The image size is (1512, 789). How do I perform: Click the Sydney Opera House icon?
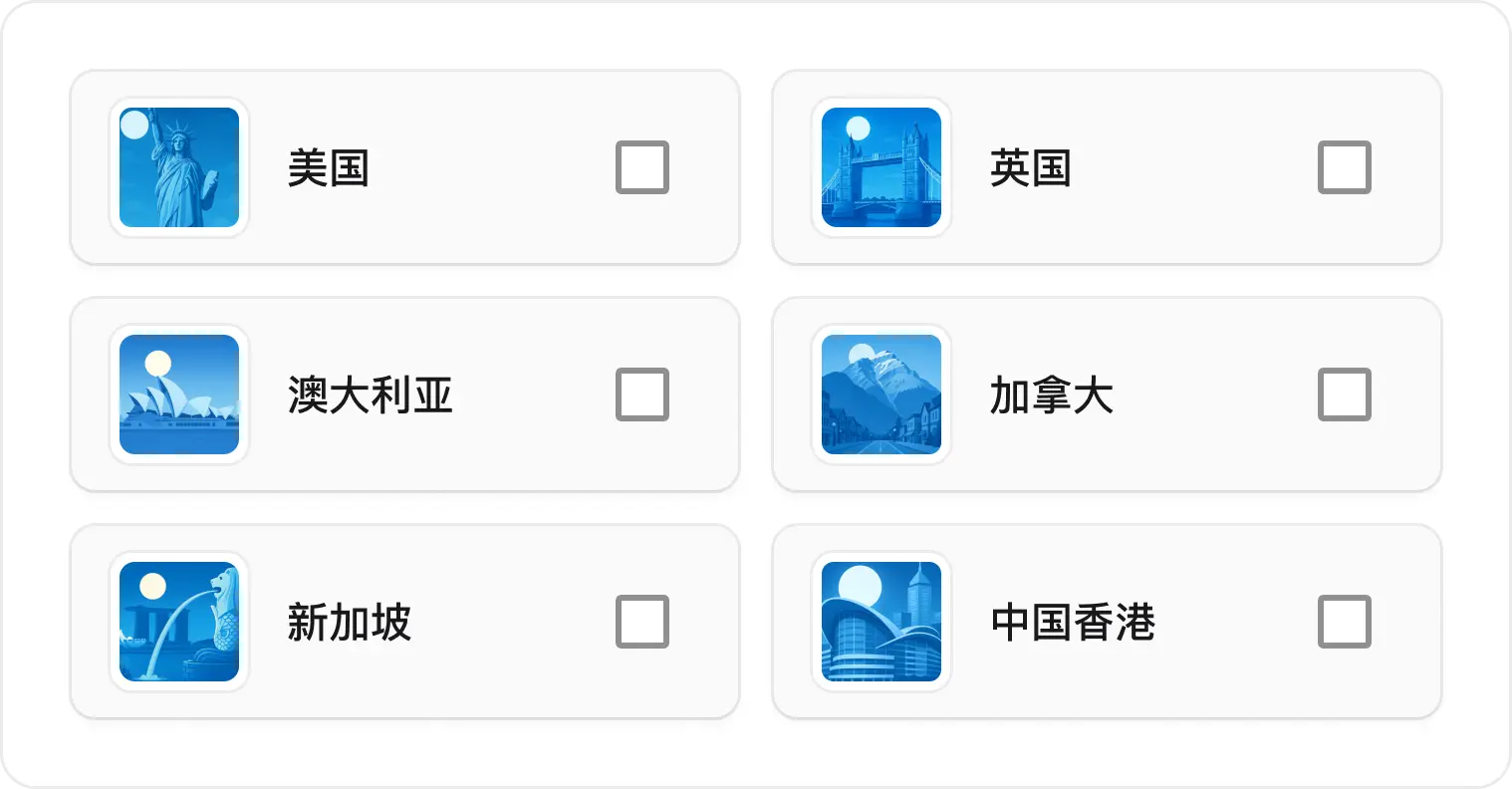(x=179, y=394)
